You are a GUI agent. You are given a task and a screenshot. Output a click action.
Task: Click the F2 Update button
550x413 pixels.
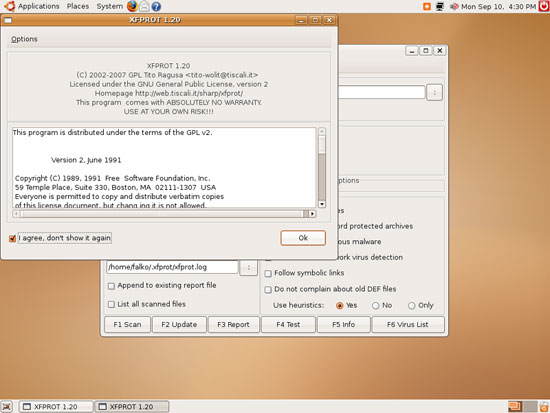point(179,325)
